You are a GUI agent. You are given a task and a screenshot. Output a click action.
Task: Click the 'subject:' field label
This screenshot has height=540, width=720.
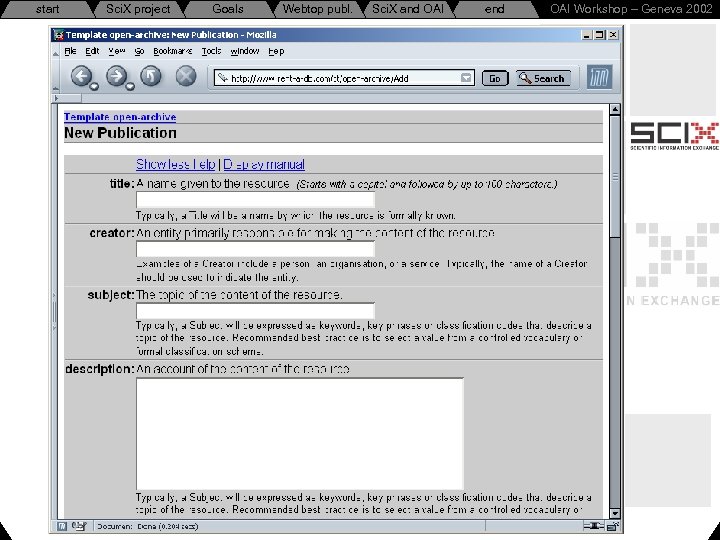click(111, 294)
